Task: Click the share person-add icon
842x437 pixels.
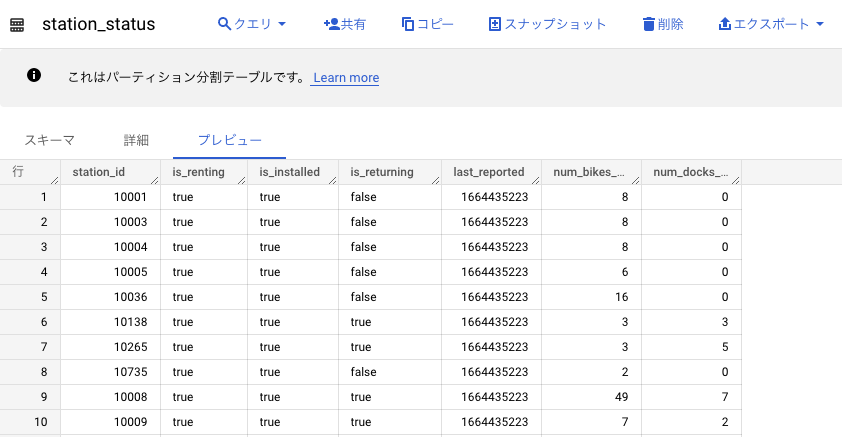Action: 331,24
